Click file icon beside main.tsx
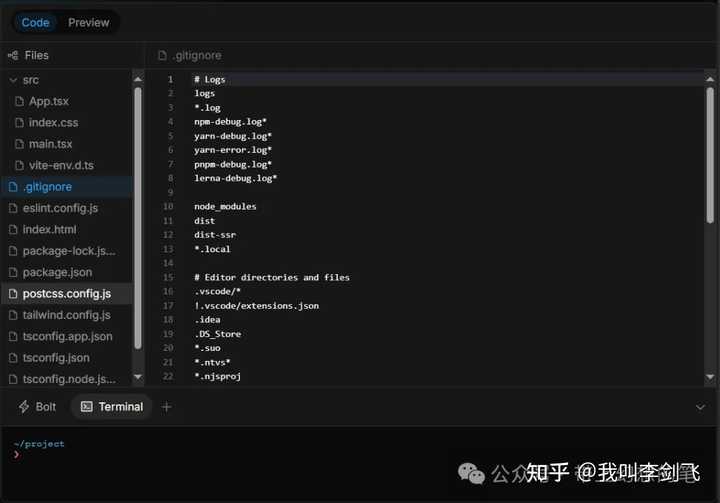The image size is (720, 503). coord(19,144)
